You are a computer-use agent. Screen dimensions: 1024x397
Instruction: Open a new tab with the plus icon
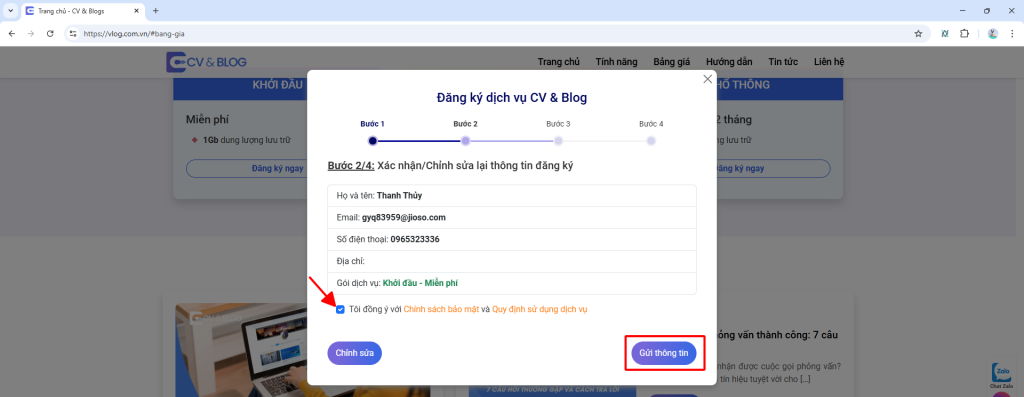tap(155, 10)
